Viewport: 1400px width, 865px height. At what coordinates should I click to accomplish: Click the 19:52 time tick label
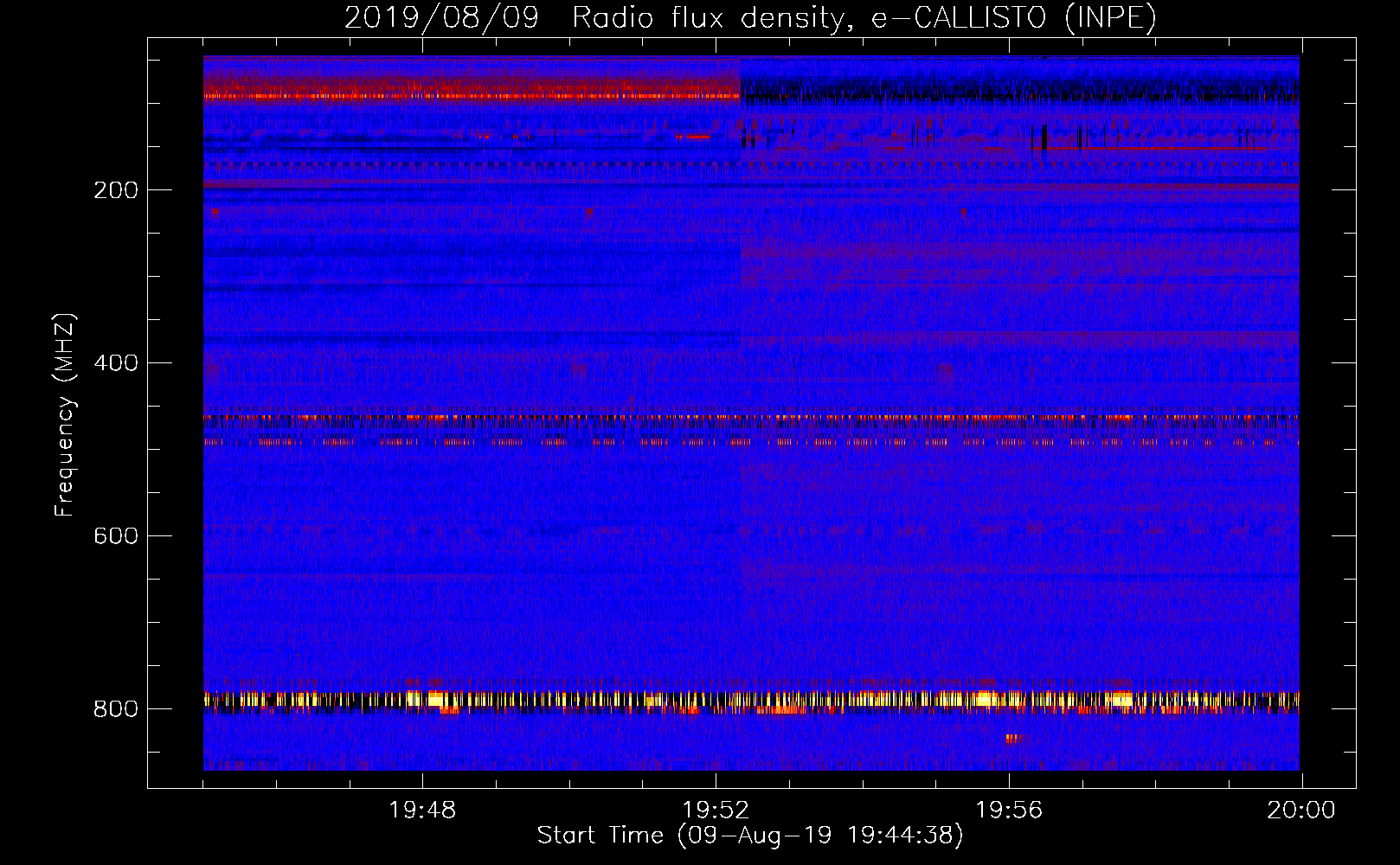click(x=716, y=811)
